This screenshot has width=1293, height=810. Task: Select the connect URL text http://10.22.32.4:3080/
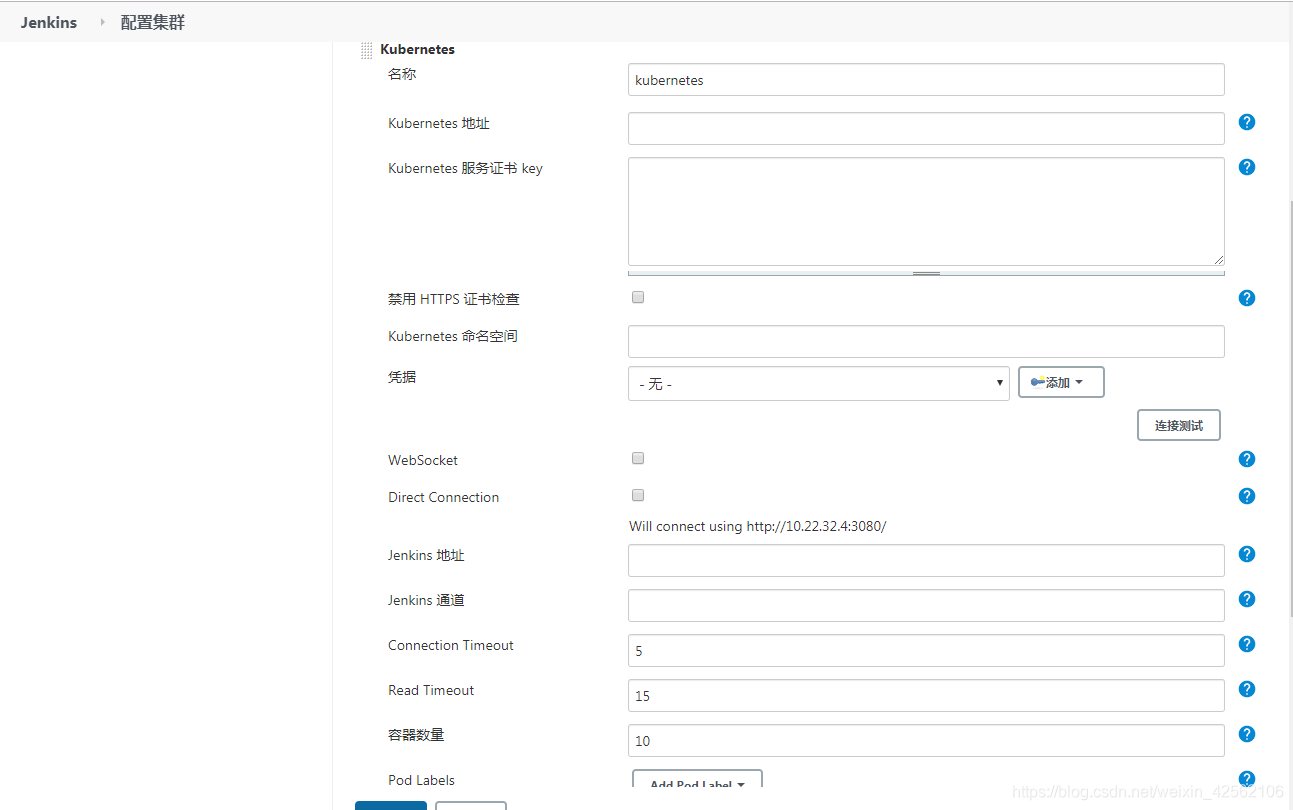(x=816, y=526)
